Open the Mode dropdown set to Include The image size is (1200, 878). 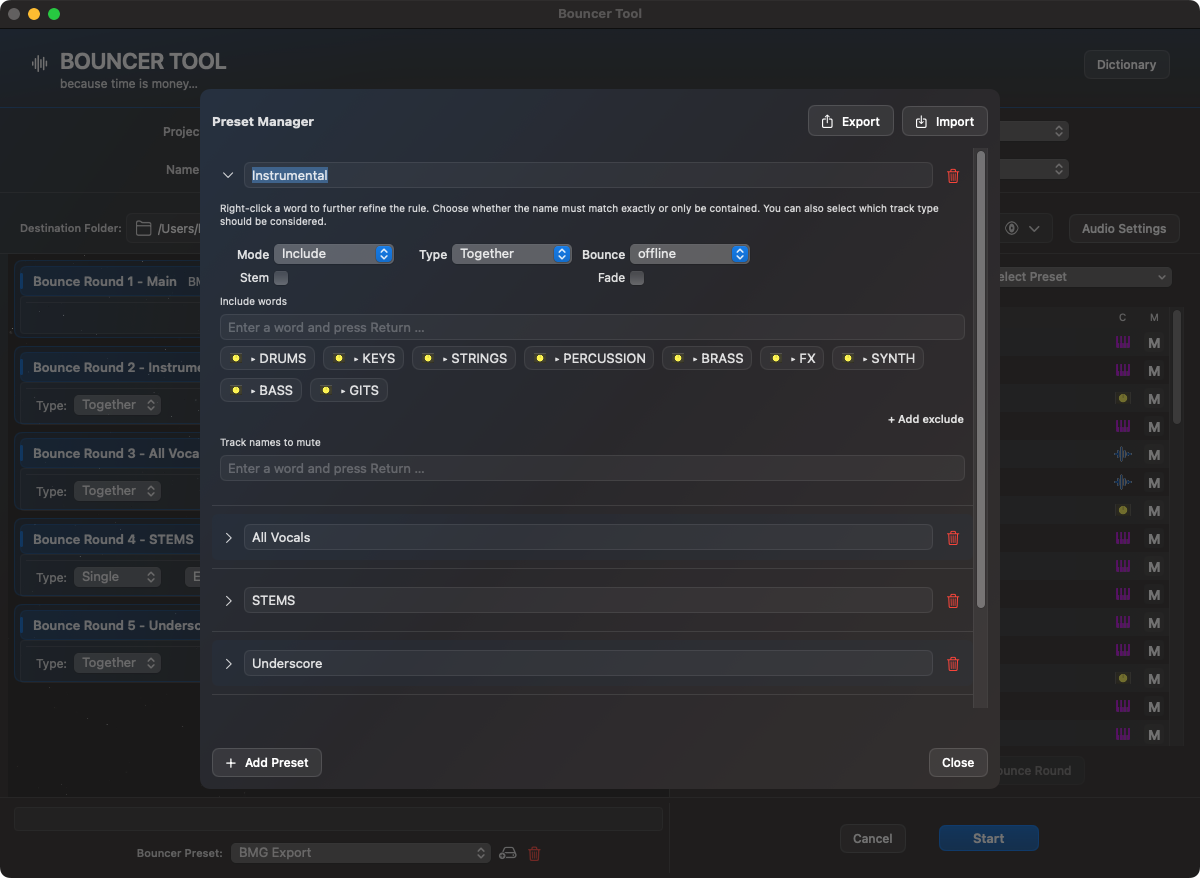334,254
